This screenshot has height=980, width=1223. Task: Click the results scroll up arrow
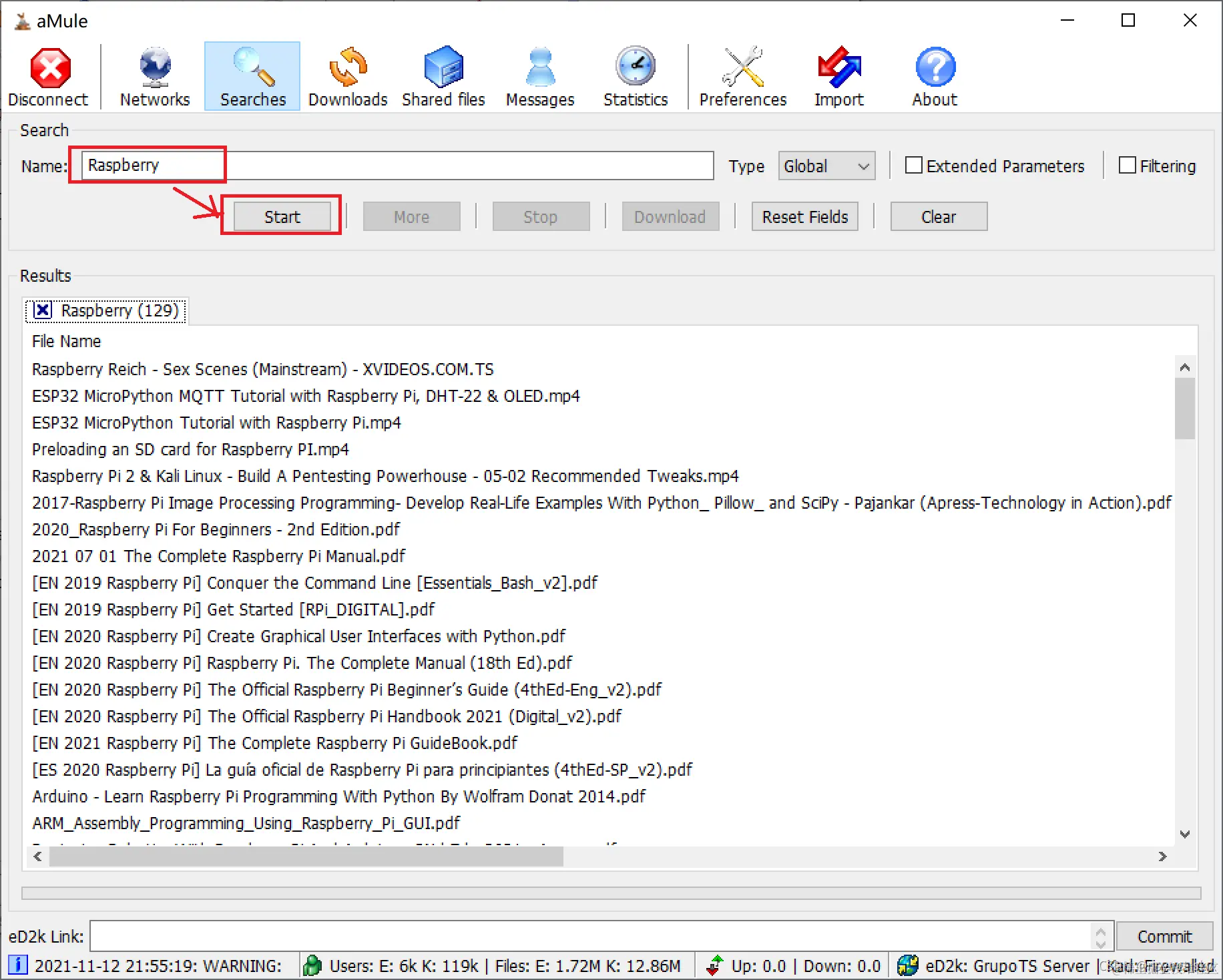coord(1185,367)
